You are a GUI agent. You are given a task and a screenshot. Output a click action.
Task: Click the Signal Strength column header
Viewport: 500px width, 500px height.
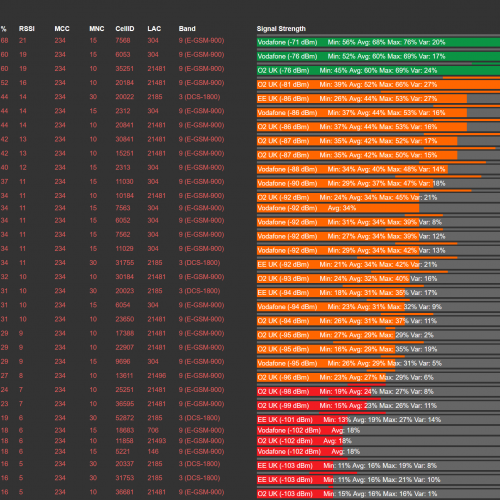(281, 29)
